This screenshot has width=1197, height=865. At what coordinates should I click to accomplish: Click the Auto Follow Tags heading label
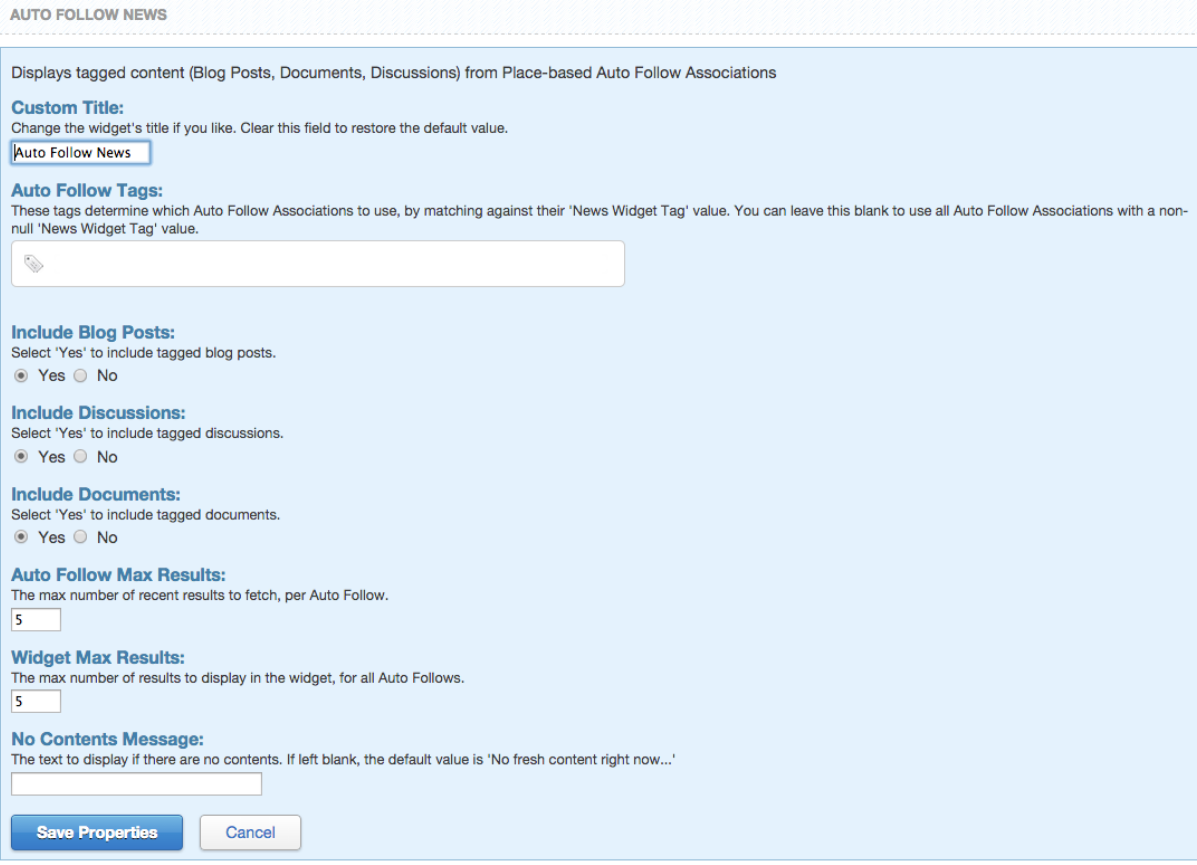(86, 190)
